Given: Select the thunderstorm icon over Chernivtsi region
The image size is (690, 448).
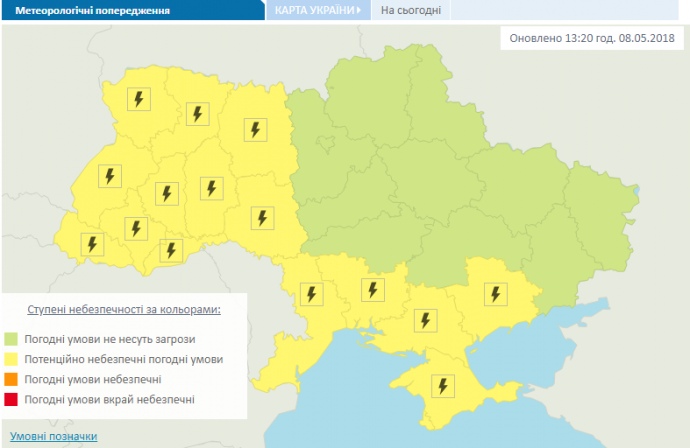Looking at the screenshot, I should coord(172,250).
